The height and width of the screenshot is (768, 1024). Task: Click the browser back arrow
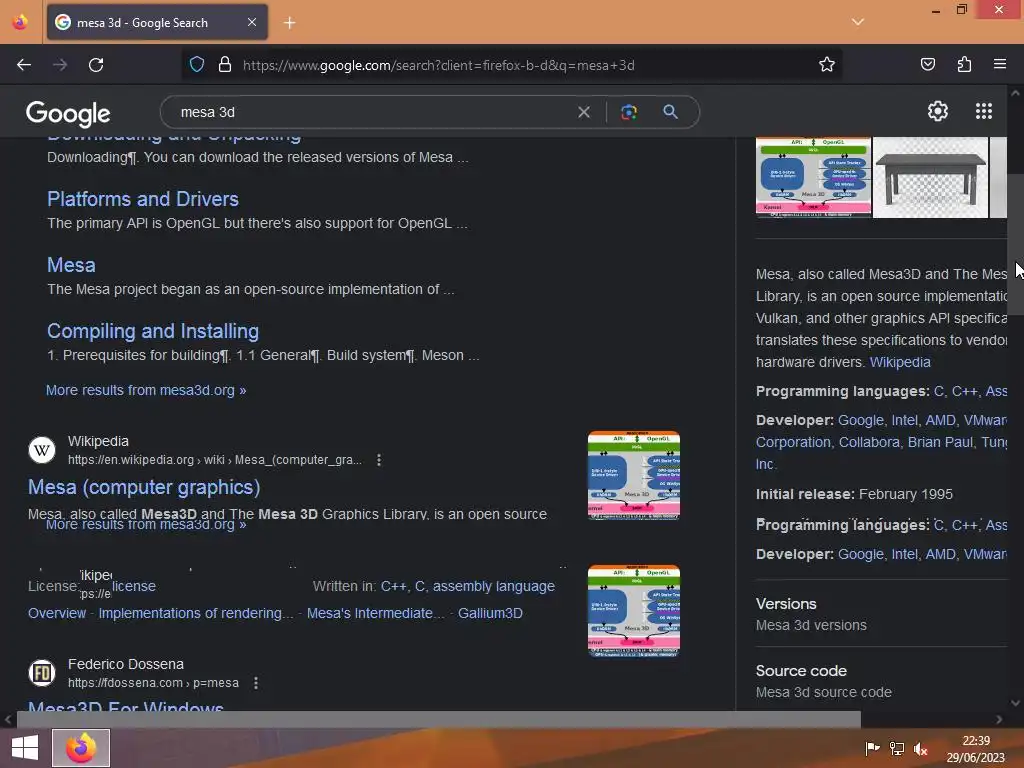pyautogui.click(x=24, y=65)
